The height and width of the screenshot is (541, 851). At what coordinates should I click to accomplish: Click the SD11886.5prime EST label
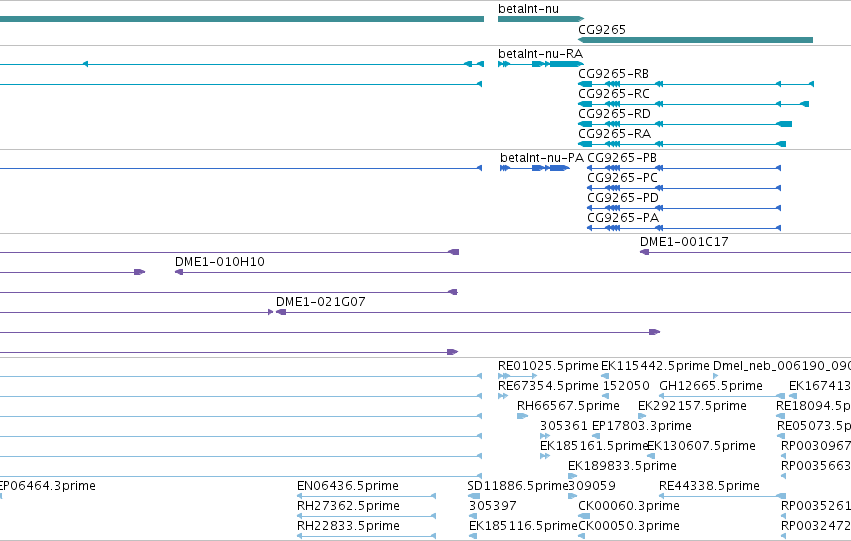pyautogui.click(x=517, y=486)
